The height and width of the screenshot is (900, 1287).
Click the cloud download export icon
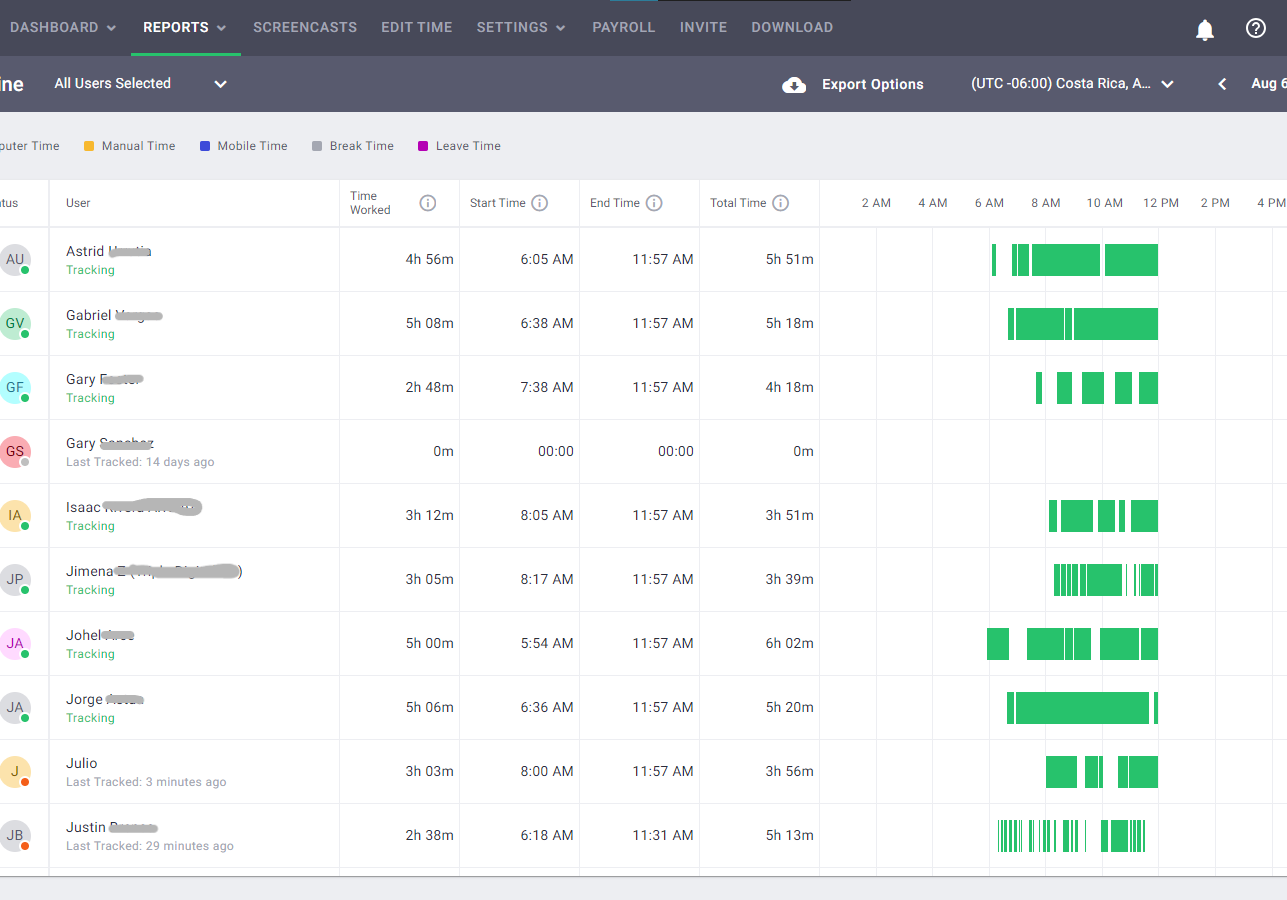[794, 84]
